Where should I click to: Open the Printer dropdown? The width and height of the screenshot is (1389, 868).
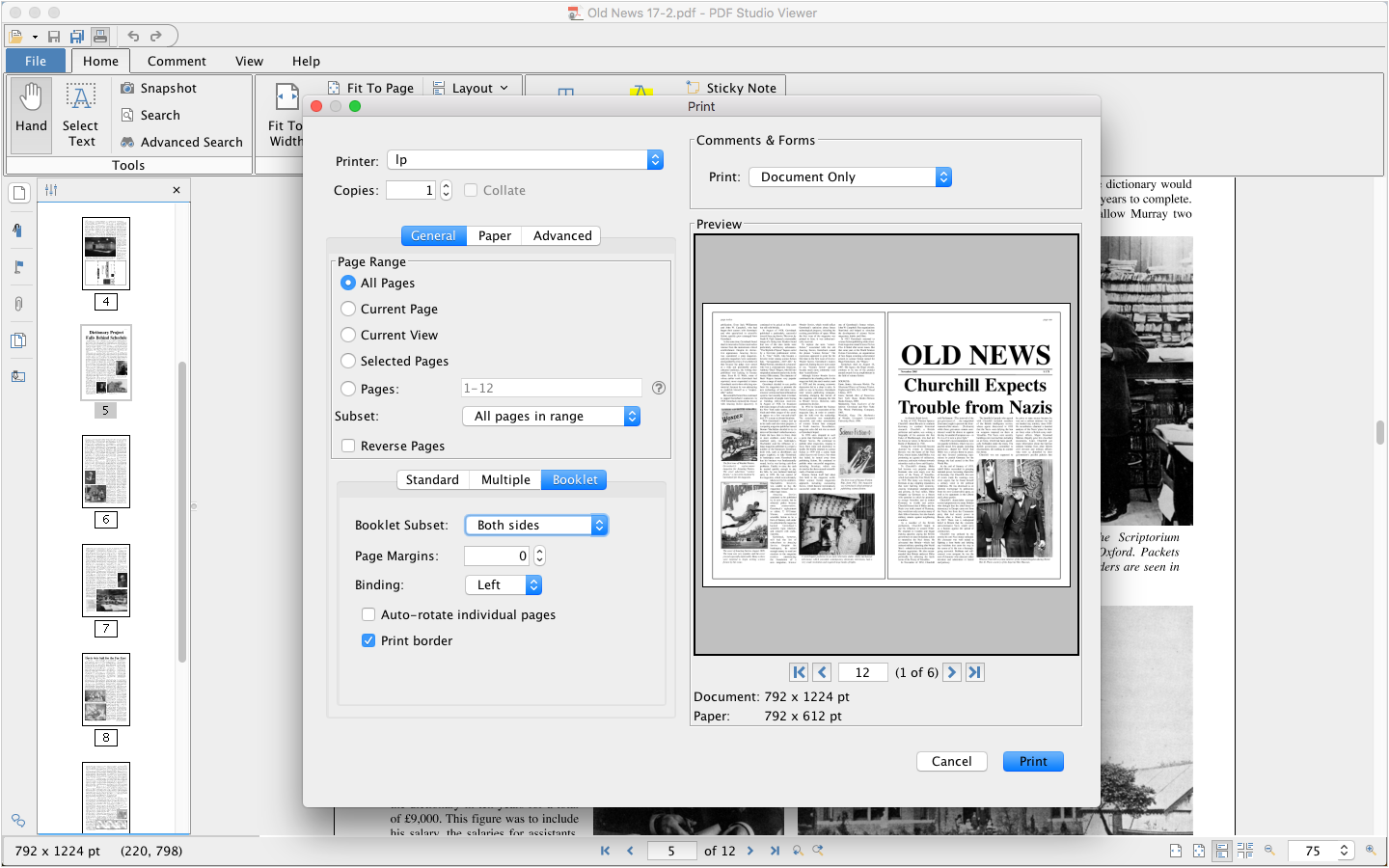point(525,160)
